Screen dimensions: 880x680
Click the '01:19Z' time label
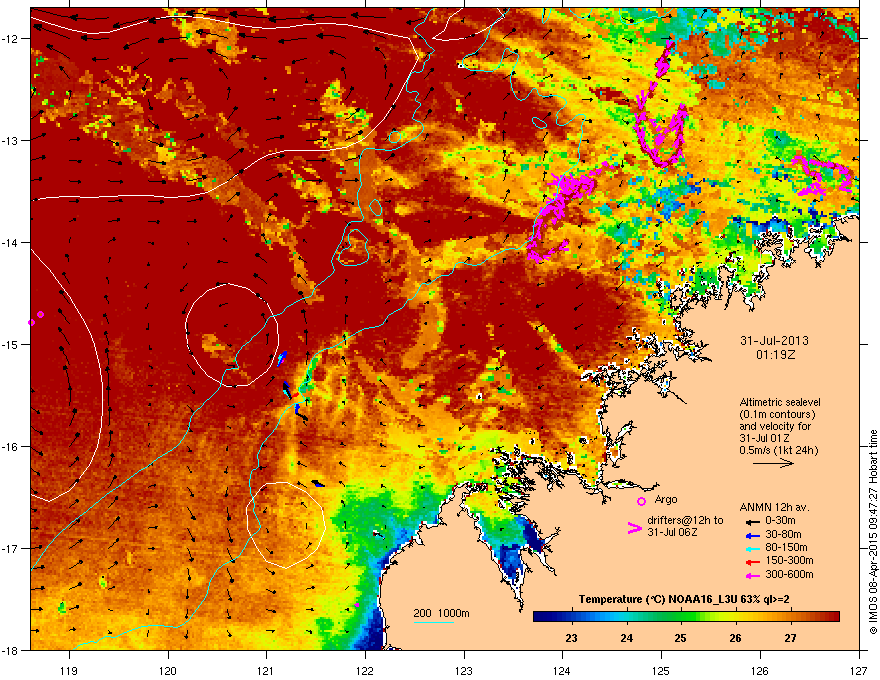(776, 355)
